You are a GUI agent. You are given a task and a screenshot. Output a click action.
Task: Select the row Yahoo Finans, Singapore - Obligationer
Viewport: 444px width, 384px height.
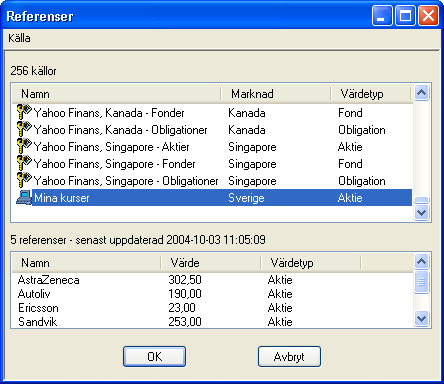pyautogui.click(x=212, y=181)
